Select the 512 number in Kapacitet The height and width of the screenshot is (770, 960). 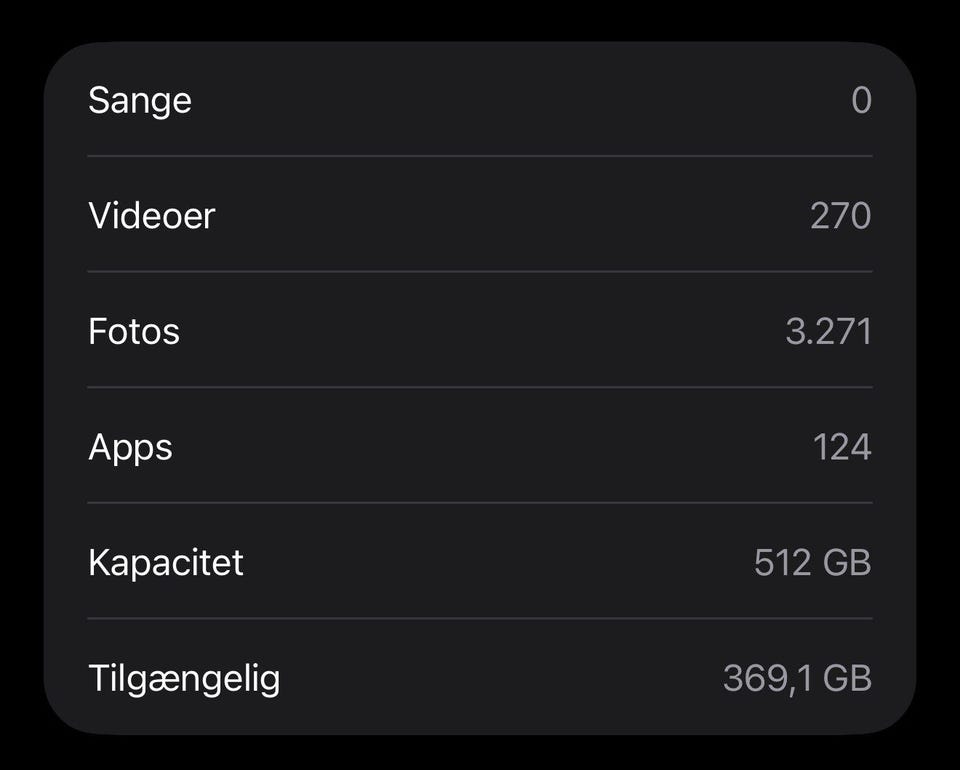pos(782,562)
